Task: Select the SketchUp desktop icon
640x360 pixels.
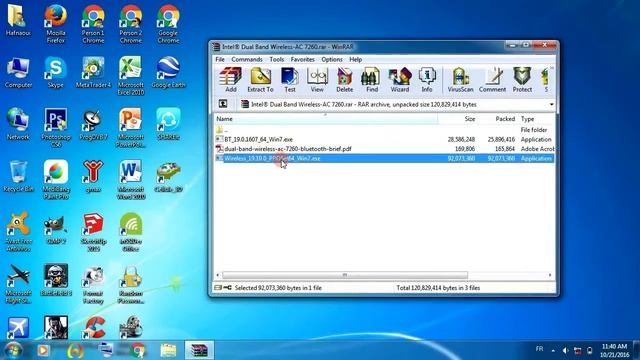Action: (x=93, y=232)
